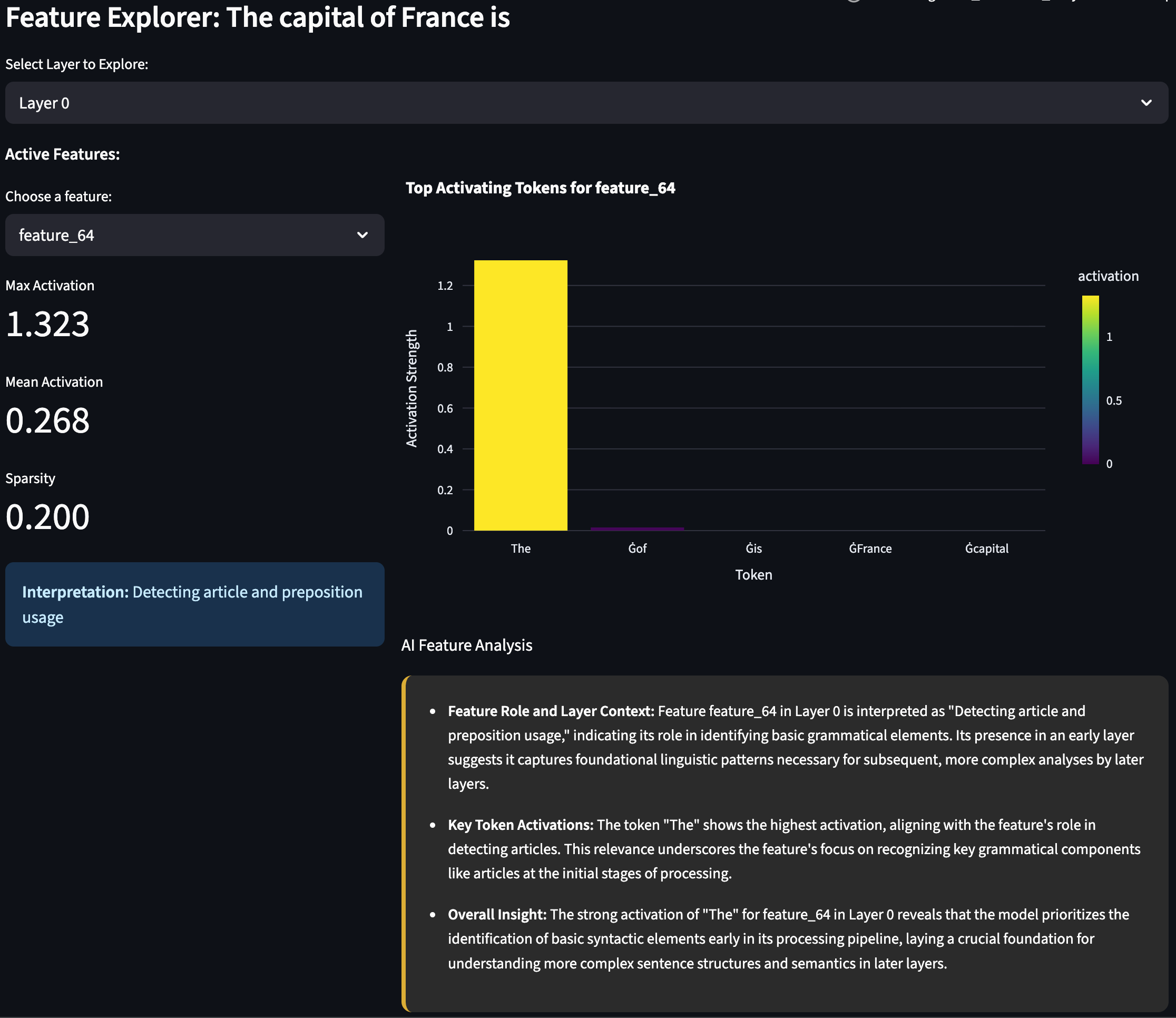Click the tiny purple bar above Ġof

click(x=637, y=529)
